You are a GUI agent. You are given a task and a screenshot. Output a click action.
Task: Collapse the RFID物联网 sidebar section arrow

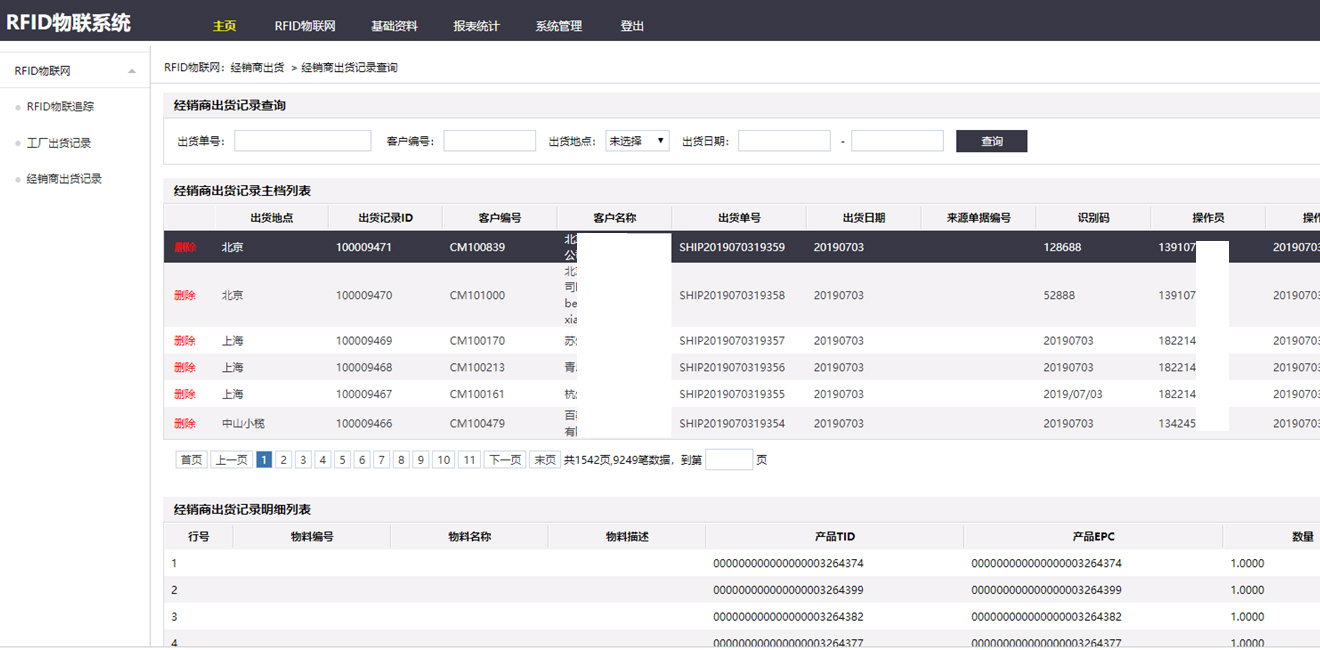click(132, 71)
